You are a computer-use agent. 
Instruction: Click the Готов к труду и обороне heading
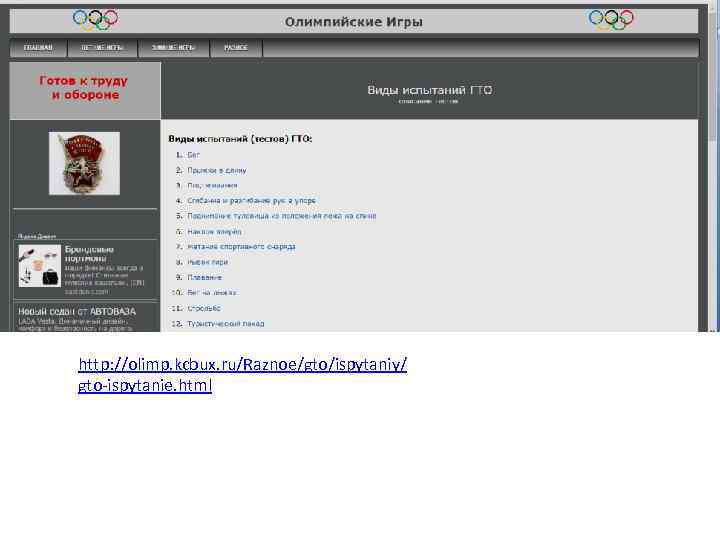pyautogui.click(x=84, y=88)
